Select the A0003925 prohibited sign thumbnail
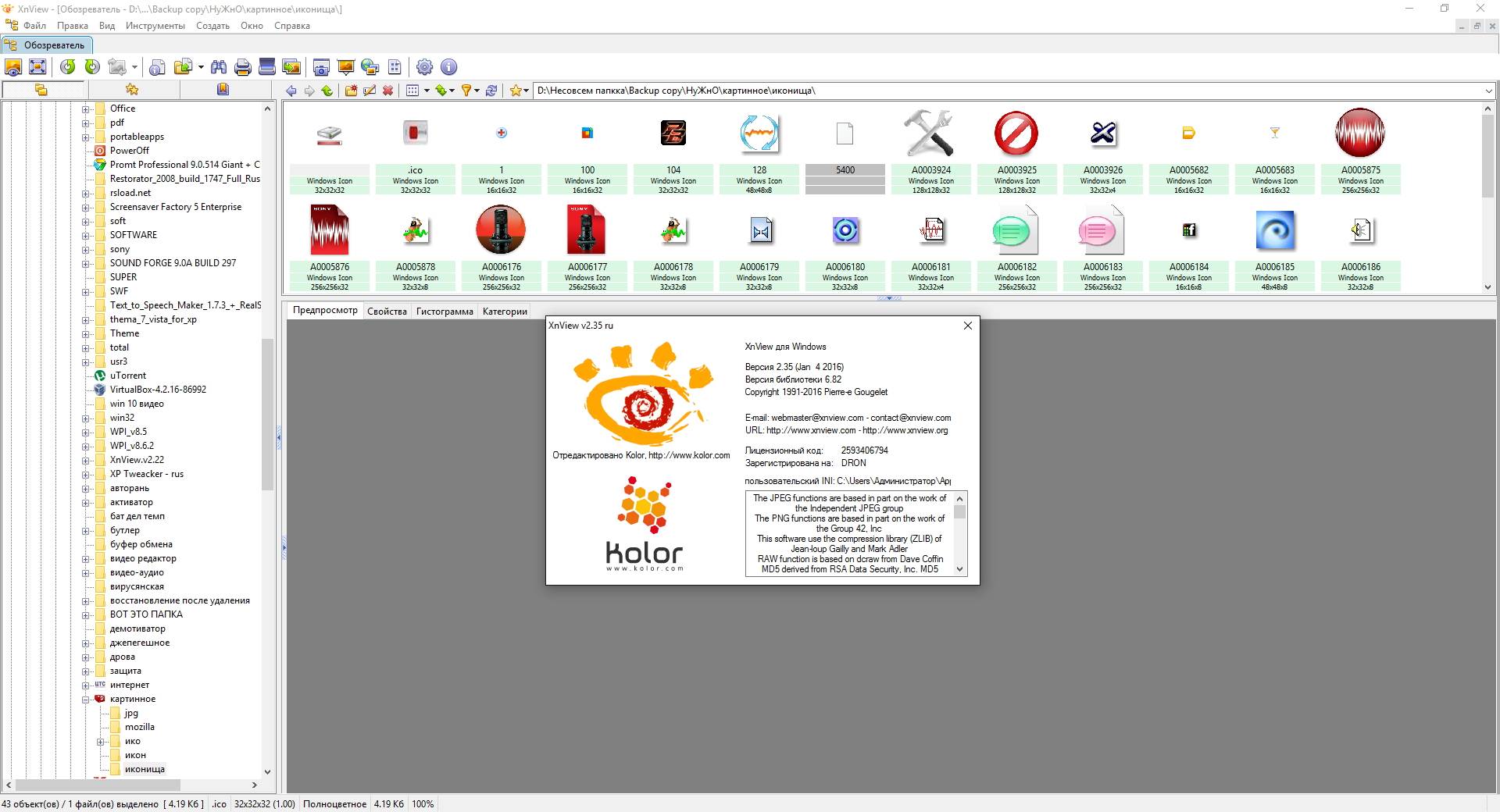 point(1016,151)
